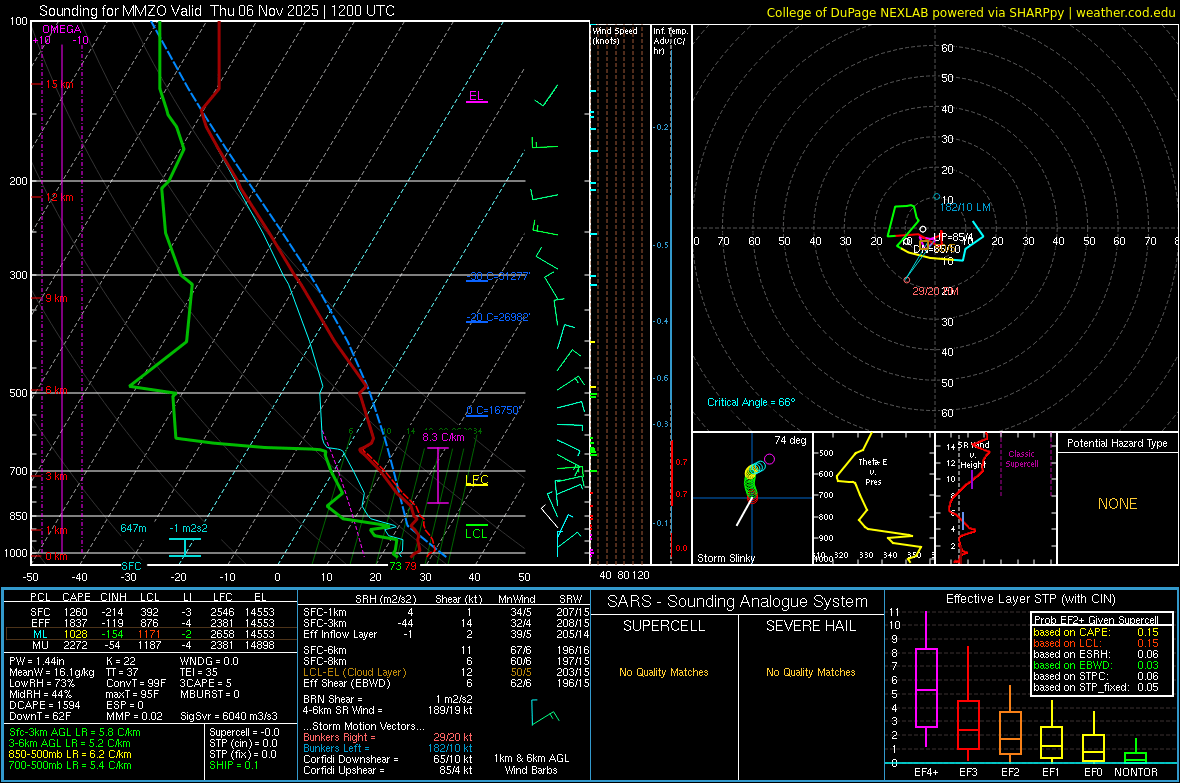
Task: Click 'Critical Angle = 66°' text
Action: (x=751, y=402)
